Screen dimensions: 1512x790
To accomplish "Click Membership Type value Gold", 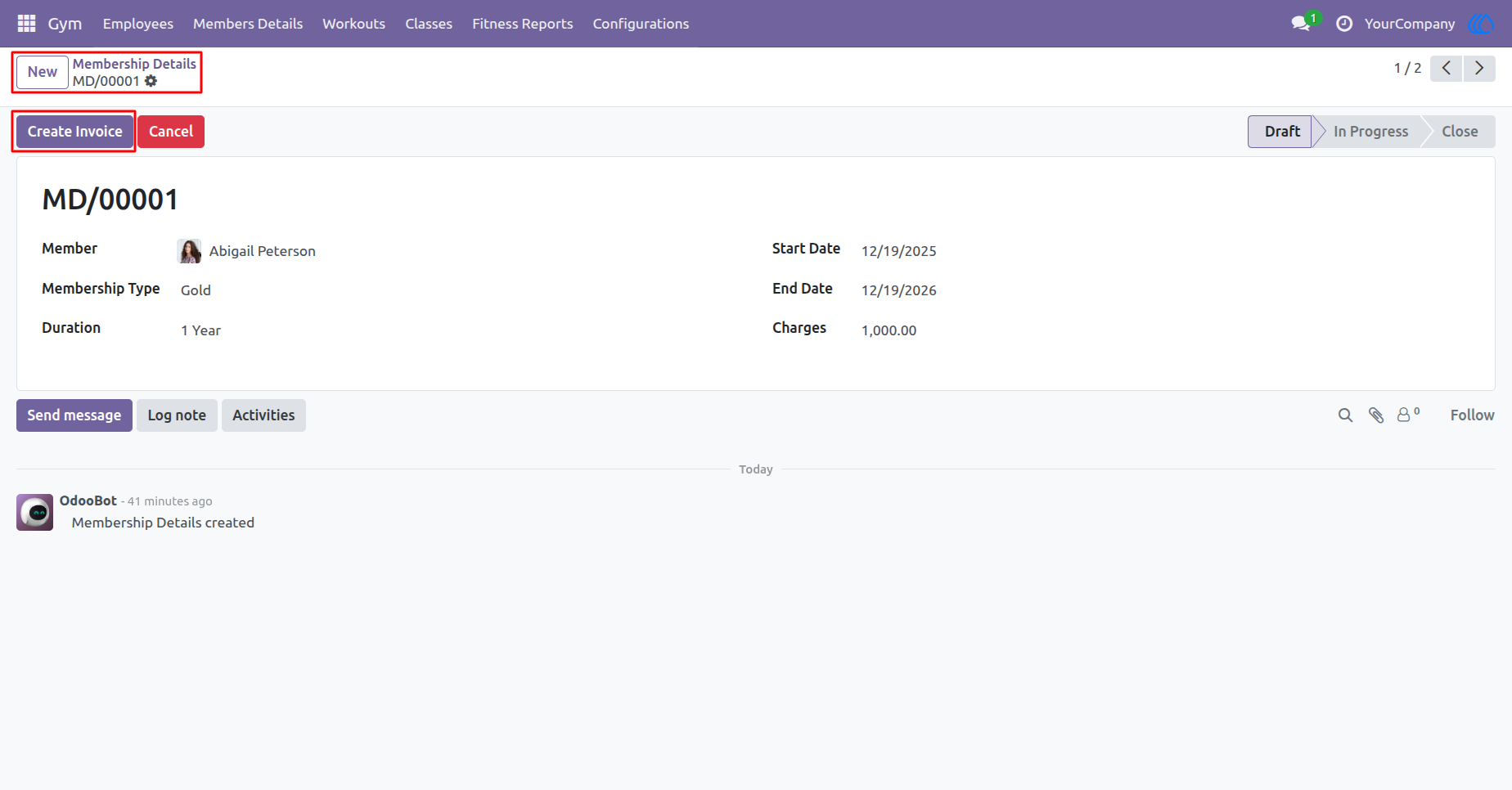I will tap(196, 290).
